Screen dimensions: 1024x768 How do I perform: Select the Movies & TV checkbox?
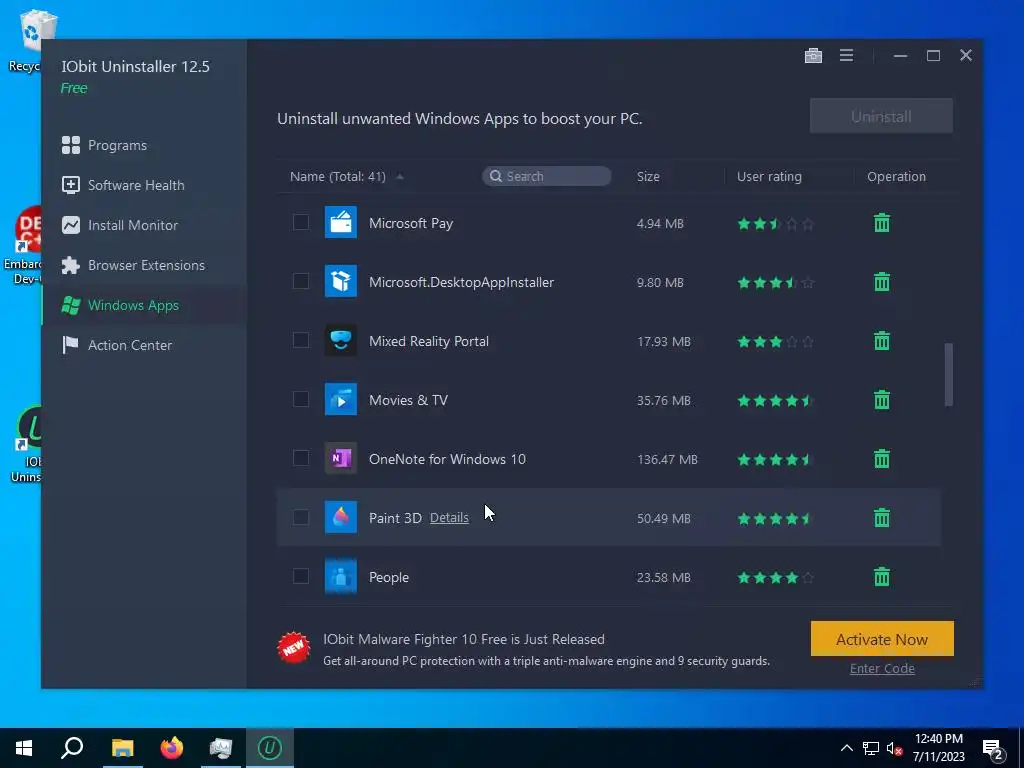pyautogui.click(x=300, y=399)
